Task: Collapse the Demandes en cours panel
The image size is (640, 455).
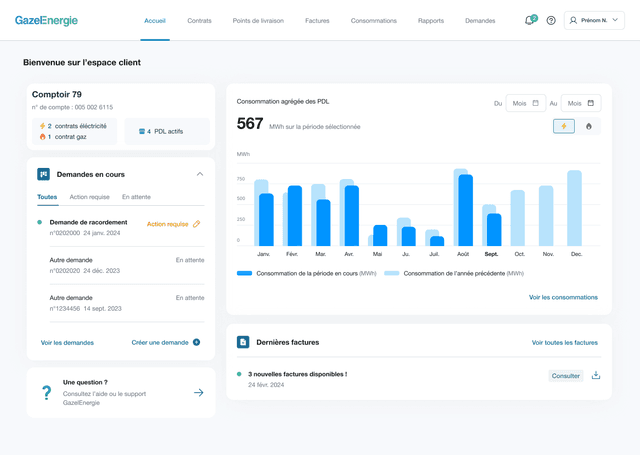Action: [199, 174]
